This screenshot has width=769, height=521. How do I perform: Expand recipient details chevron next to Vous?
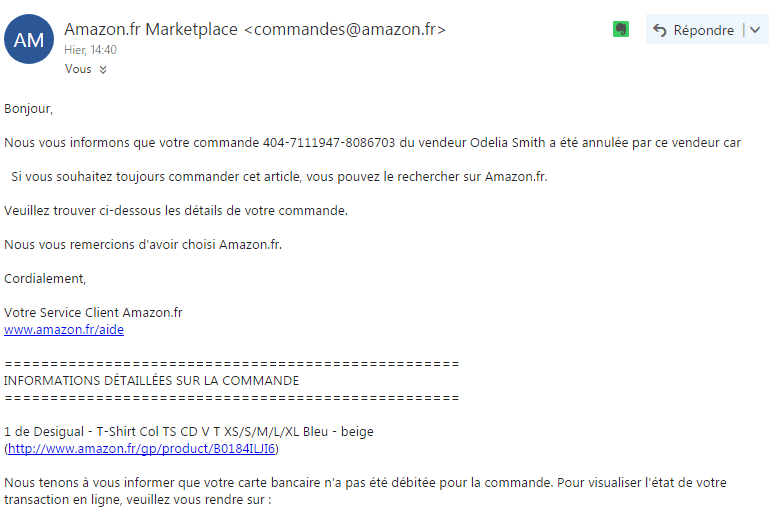[103, 70]
